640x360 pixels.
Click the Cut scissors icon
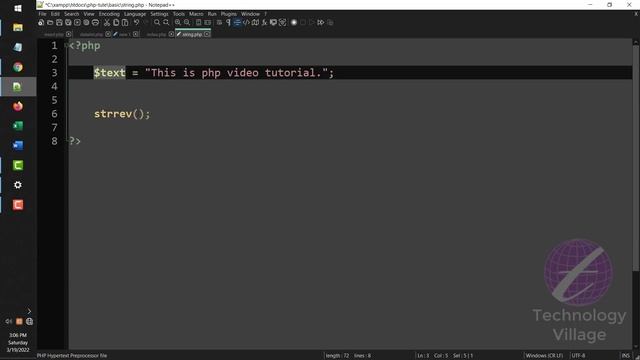point(107,22)
